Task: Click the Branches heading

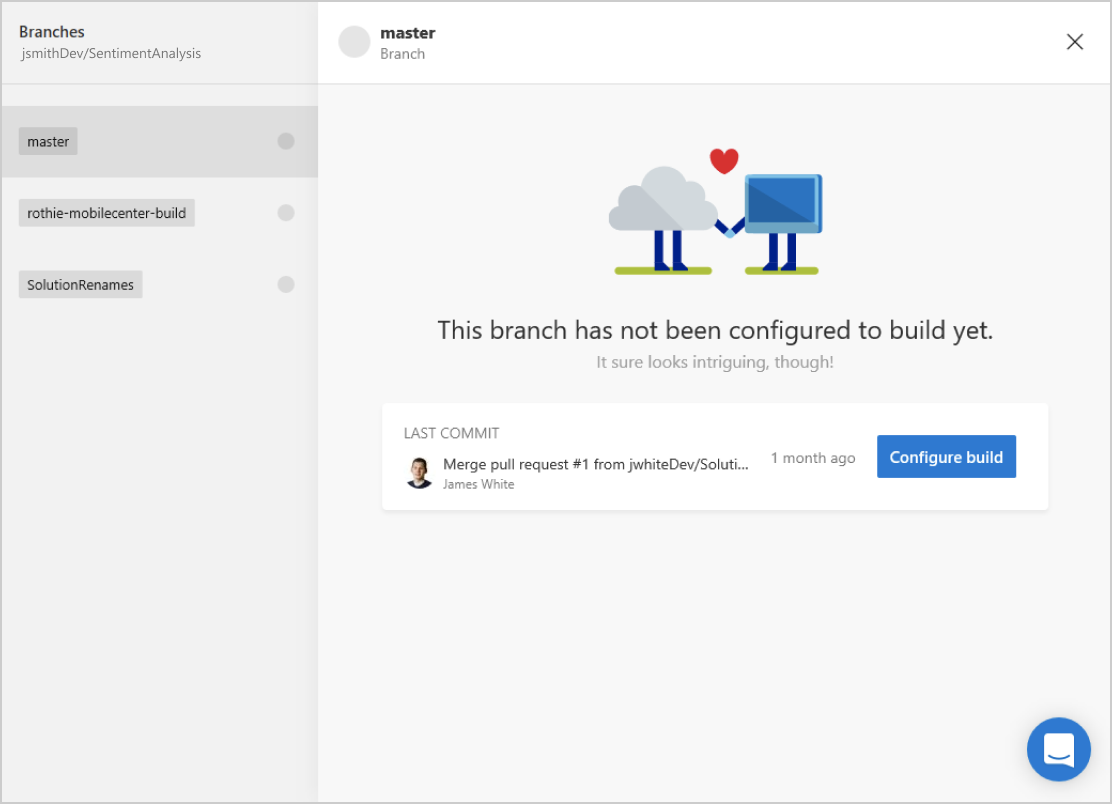Action: coord(52,32)
